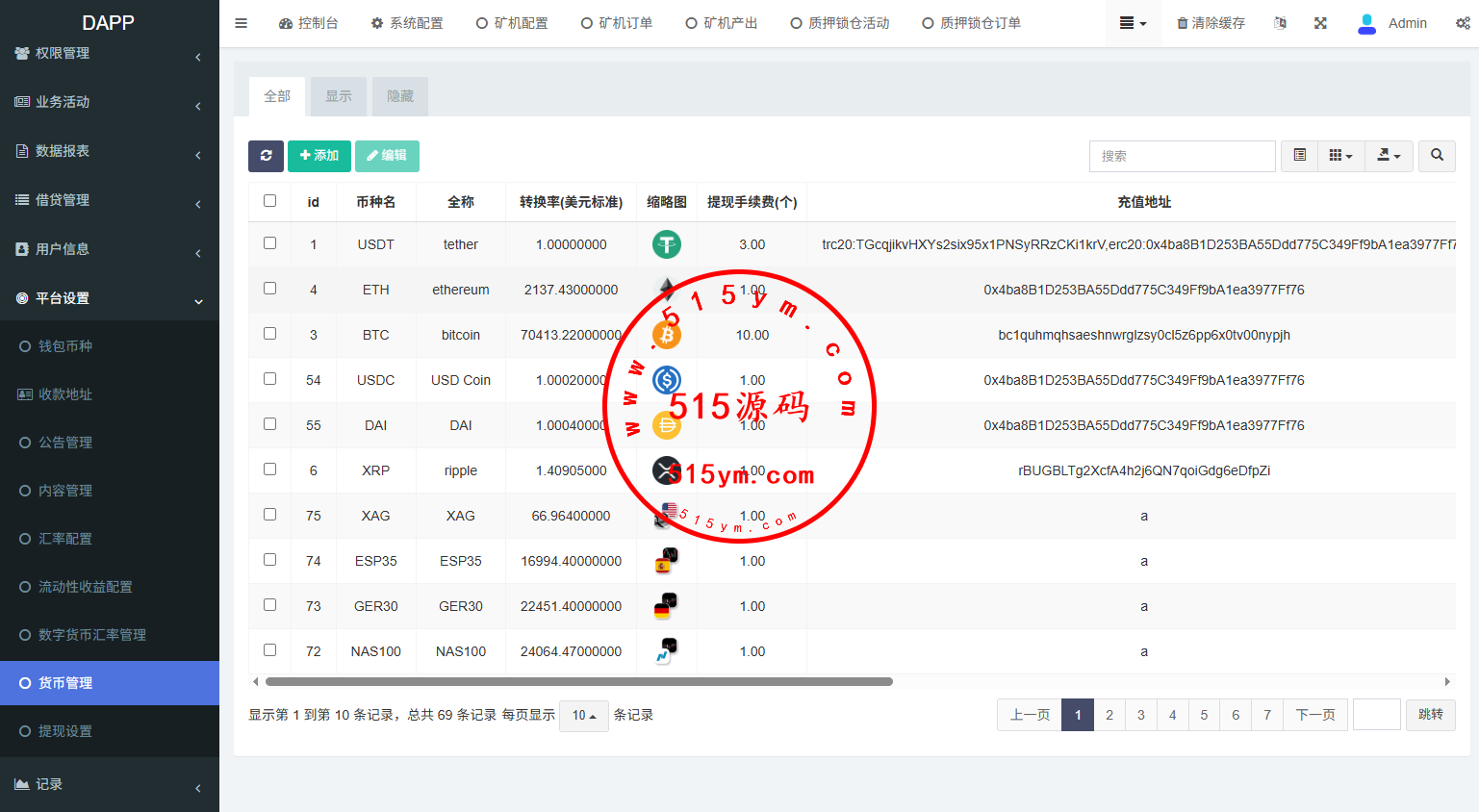
Task: Open 钱包币种 in the sidebar
Action: [65, 346]
